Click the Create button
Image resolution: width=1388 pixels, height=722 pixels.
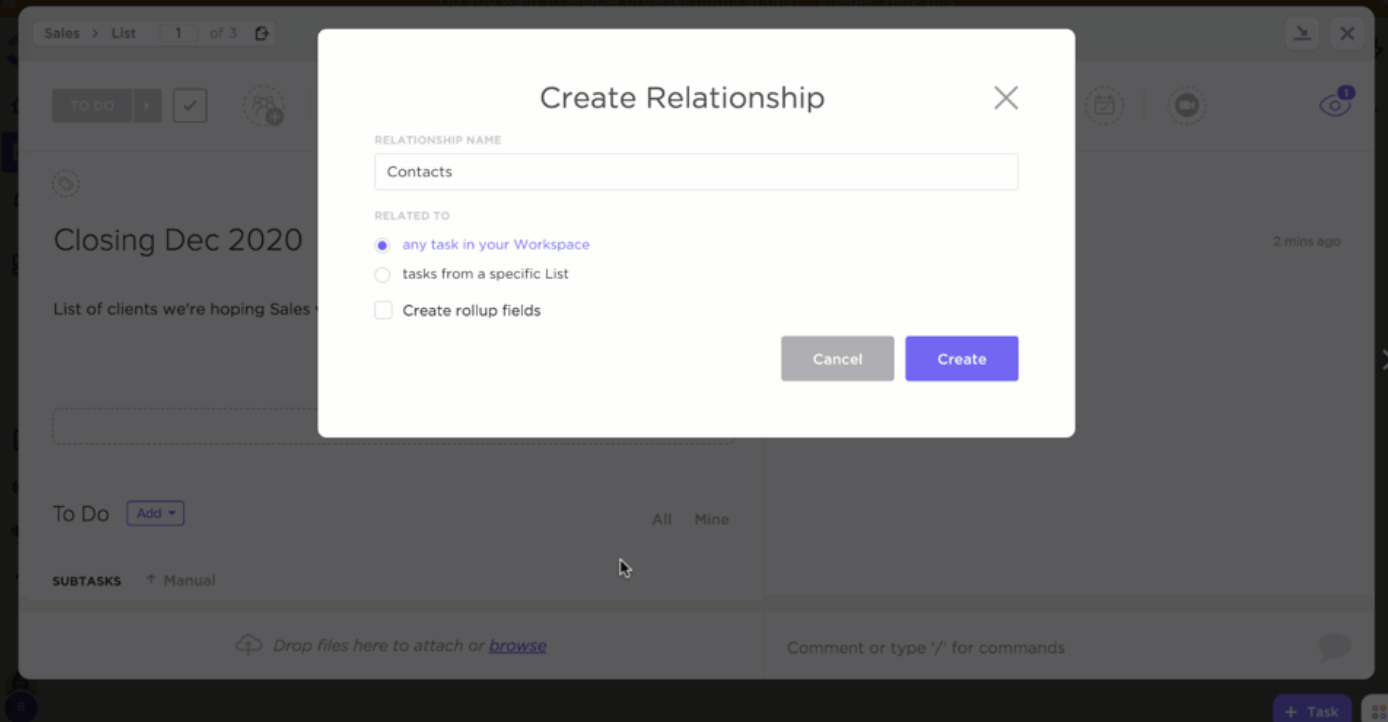coord(961,359)
